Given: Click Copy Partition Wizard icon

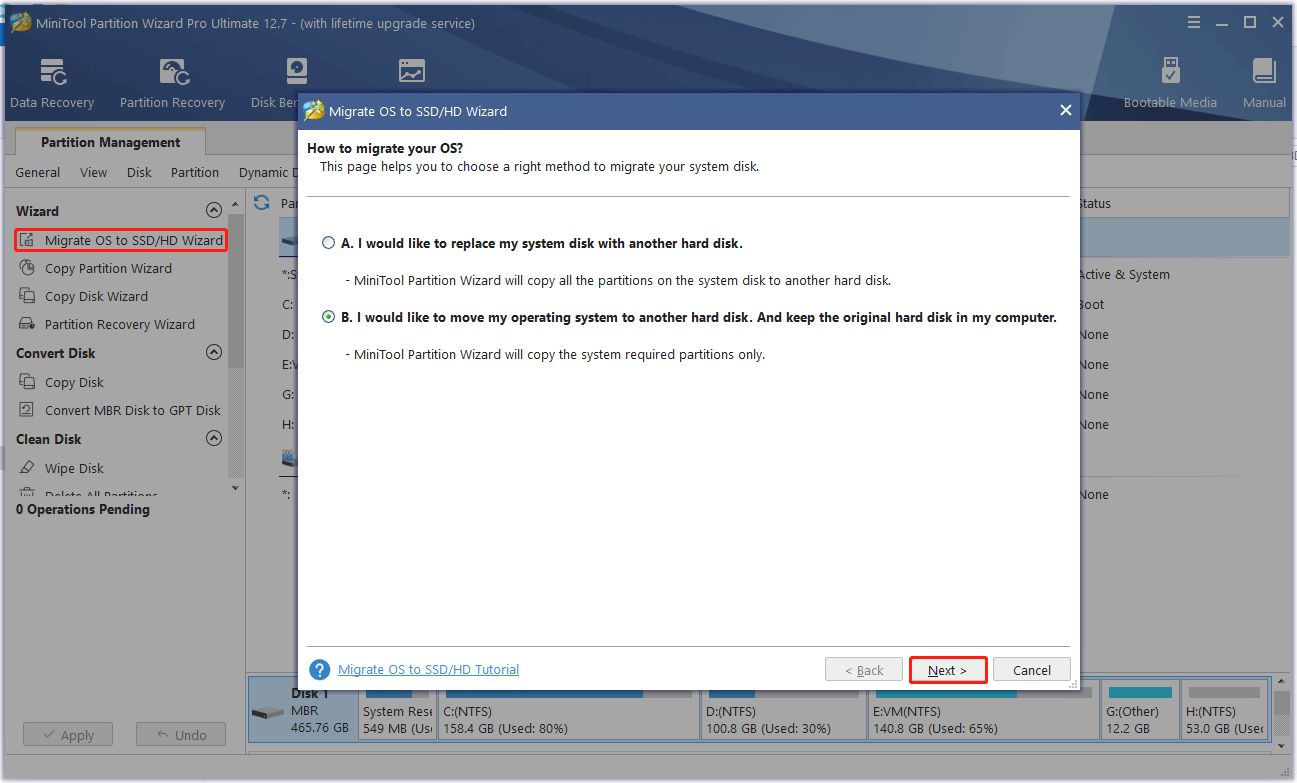Looking at the screenshot, I should [27, 268].
